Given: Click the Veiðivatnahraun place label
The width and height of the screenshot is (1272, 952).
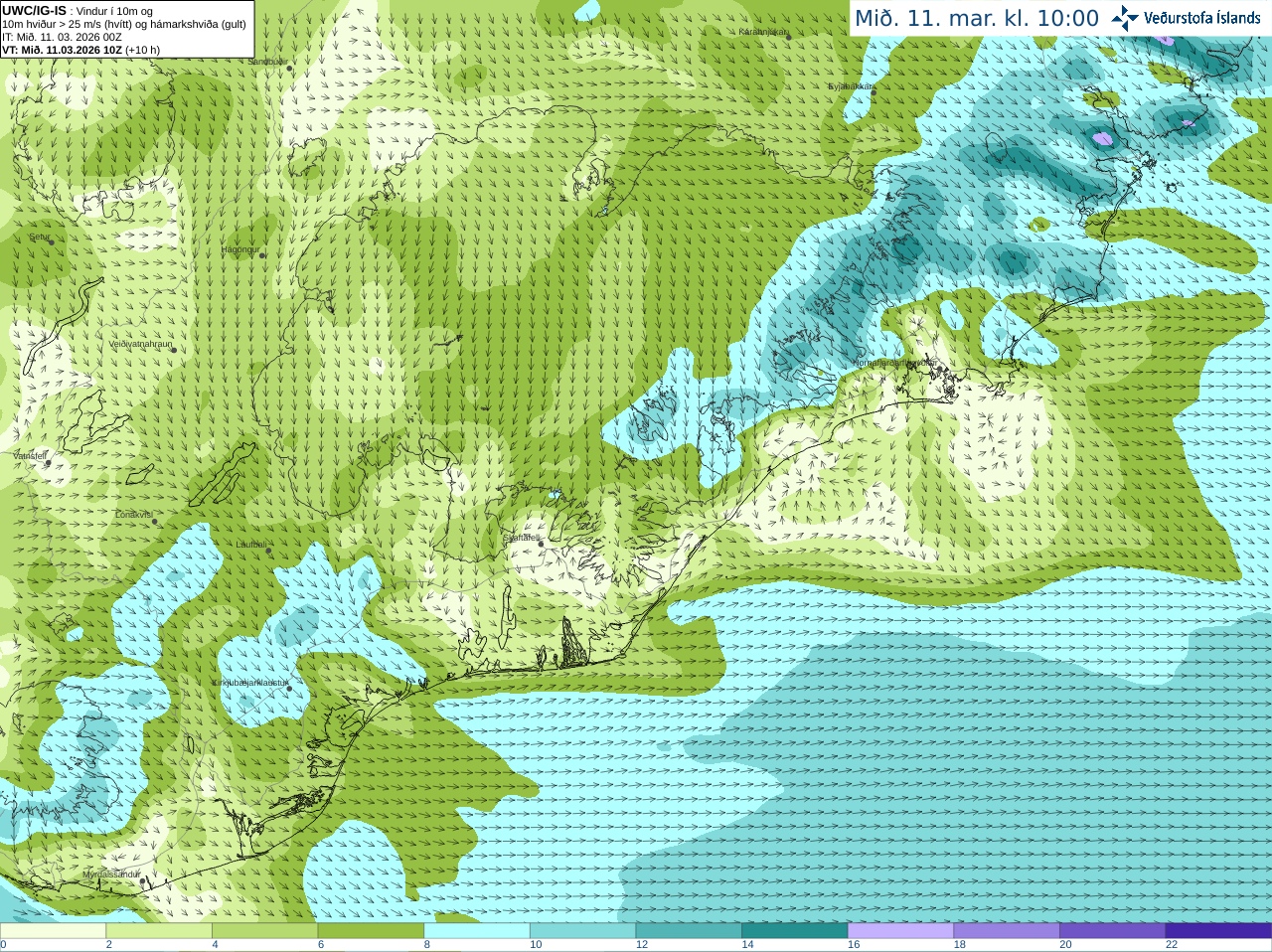Looking at the screenshot, I should pos(140,344).
